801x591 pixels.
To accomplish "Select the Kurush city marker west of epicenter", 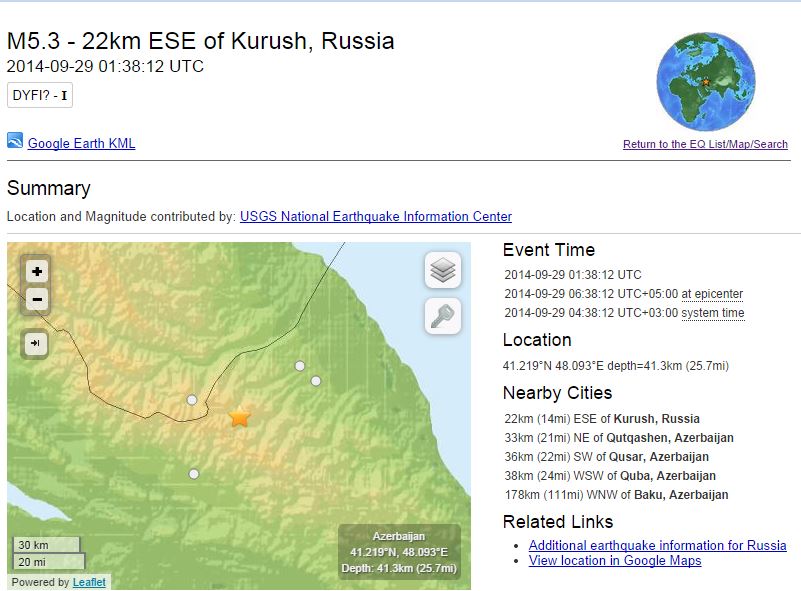I will click(x=192, y=400).
